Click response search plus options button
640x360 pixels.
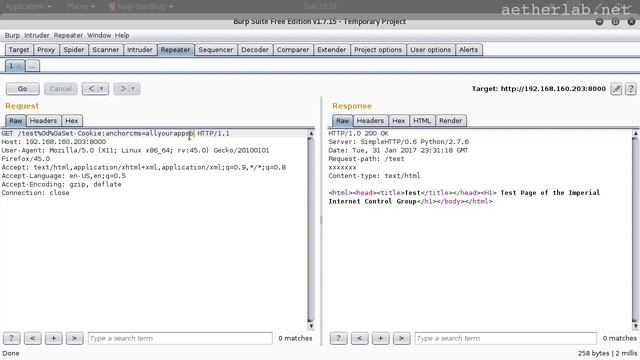[x=380, y=338]
